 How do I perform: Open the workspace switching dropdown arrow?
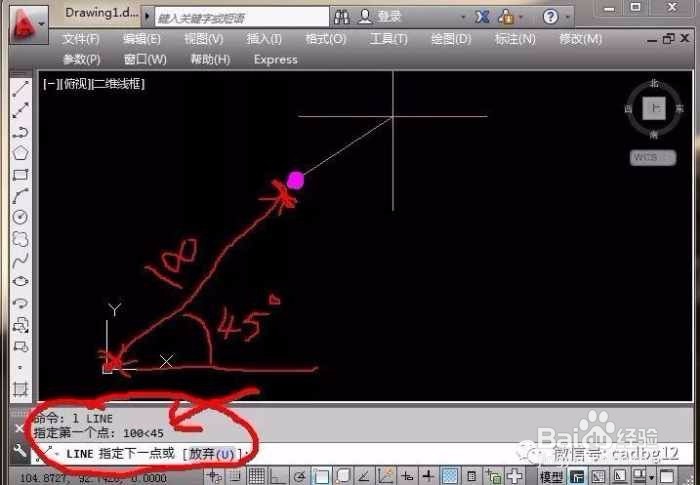650,478
